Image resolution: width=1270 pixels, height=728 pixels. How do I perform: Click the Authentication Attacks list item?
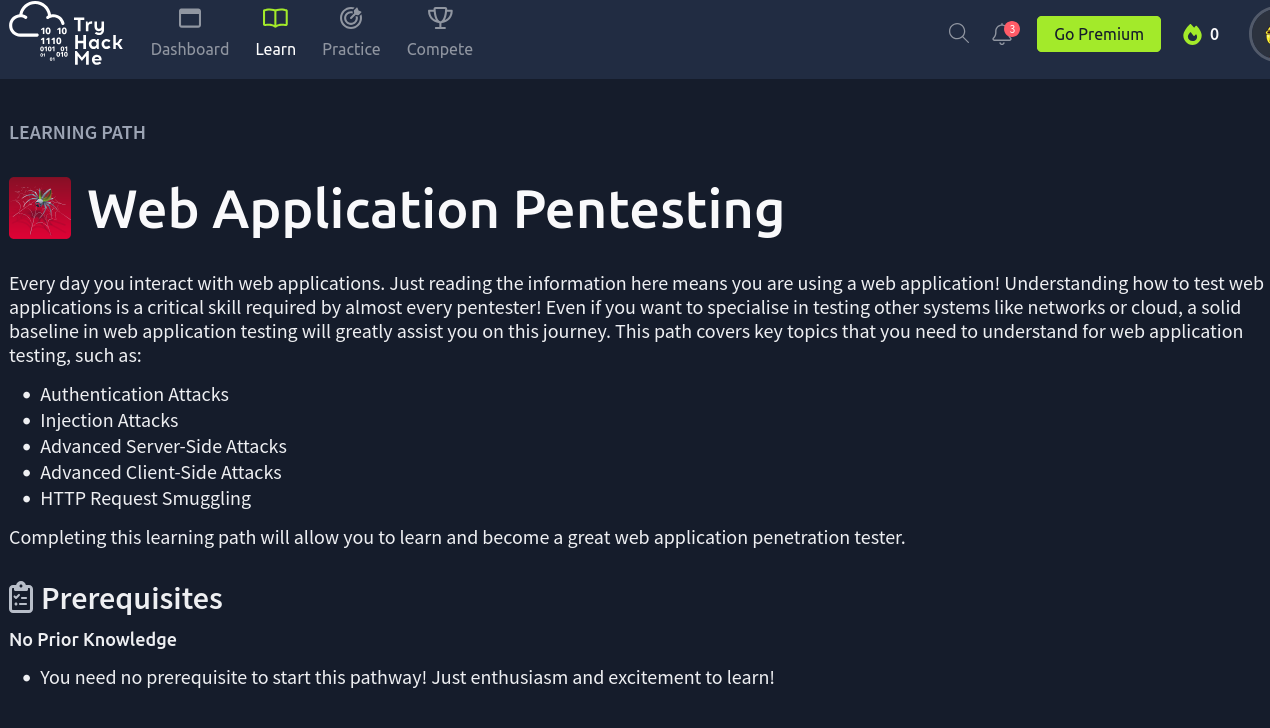(x=134, y=395)
